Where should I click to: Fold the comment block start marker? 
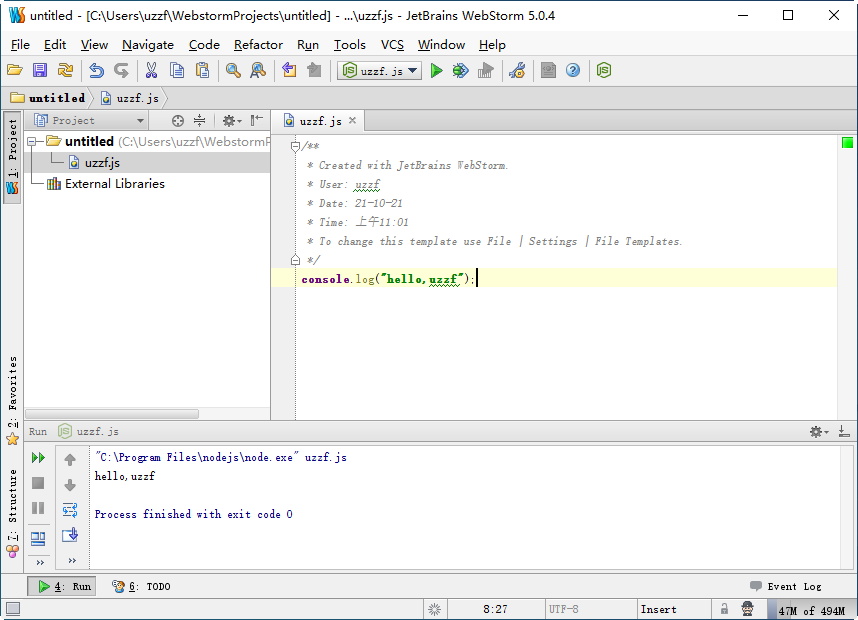(295, 146)
